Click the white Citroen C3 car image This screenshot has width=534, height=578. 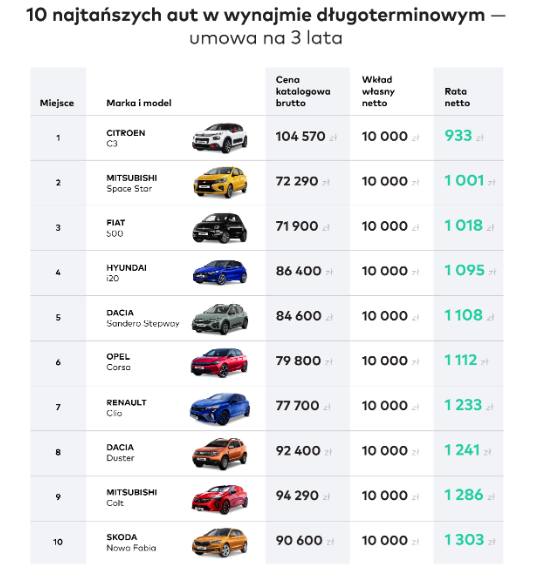point(220,138)
